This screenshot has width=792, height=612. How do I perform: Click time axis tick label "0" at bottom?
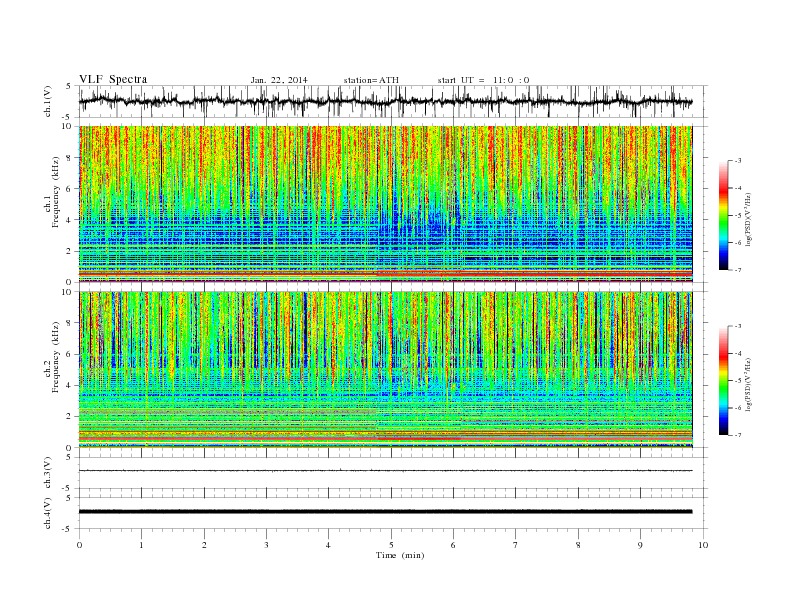click(x=79, y=545)
